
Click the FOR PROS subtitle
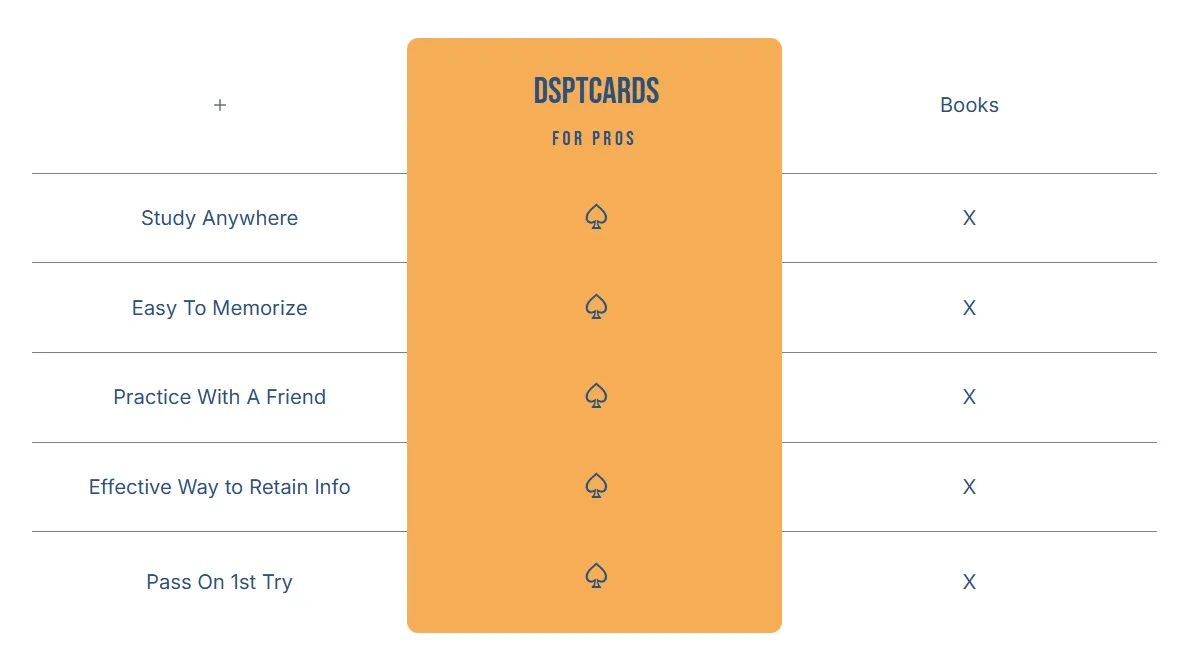594,138
